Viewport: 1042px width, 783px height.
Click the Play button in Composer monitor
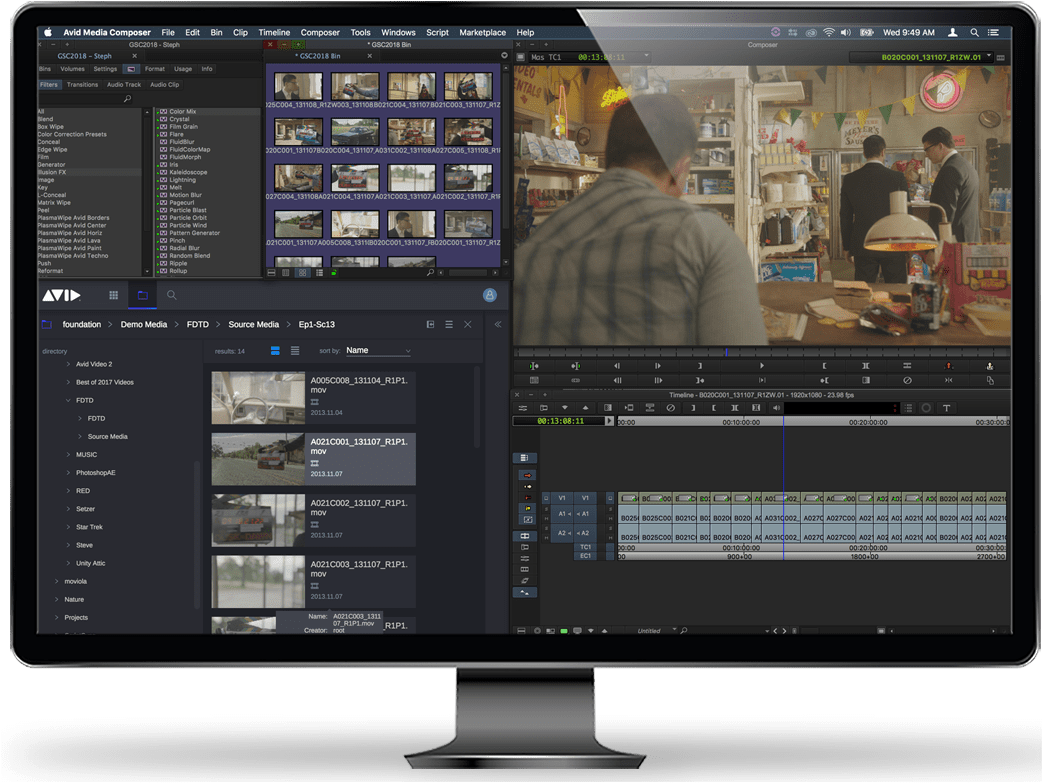click(x=762, y=366)
